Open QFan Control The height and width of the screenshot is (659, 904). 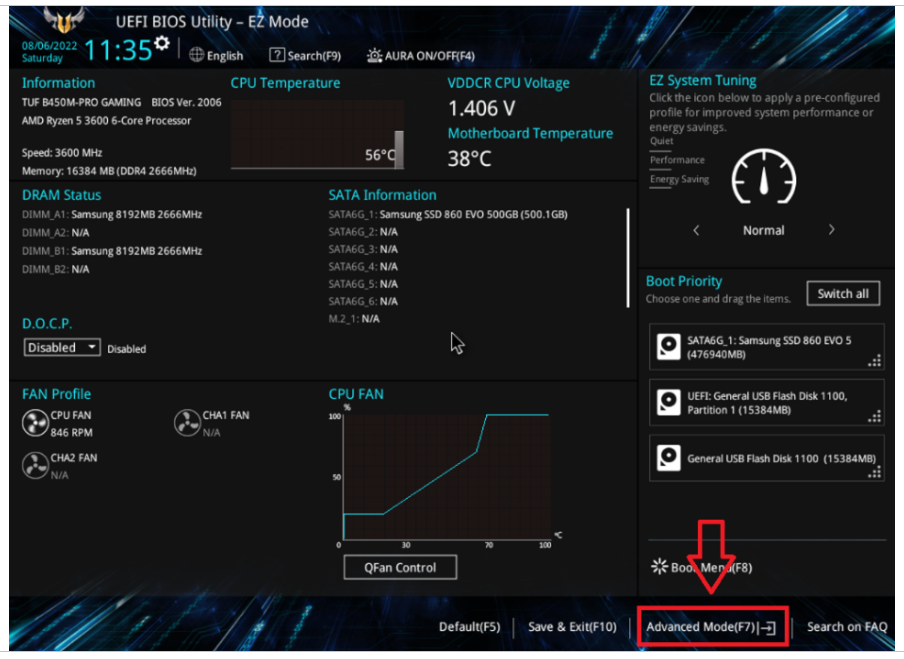click(x=400, y=567)
